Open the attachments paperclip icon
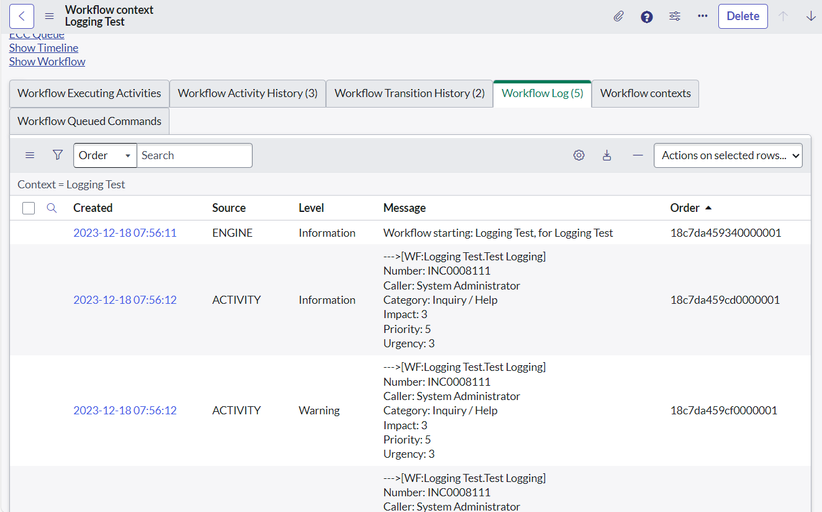The width and height of the screenshot is (822, 512). 619,16
